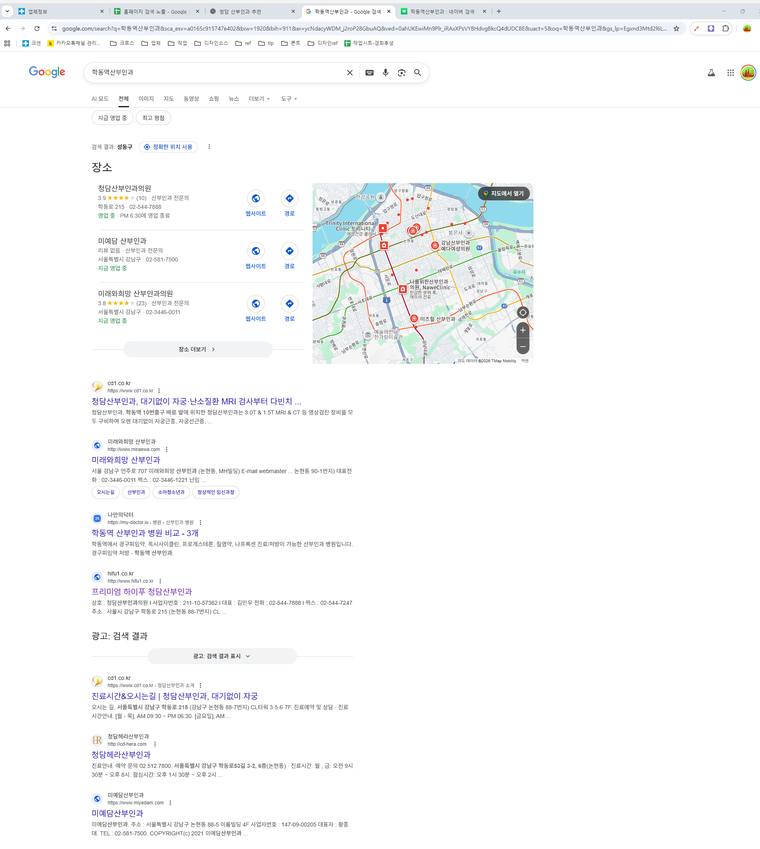Click 오시는길 sitelink chip
The height and width of the screenshot is (849, 760).
tap(106, 493)
